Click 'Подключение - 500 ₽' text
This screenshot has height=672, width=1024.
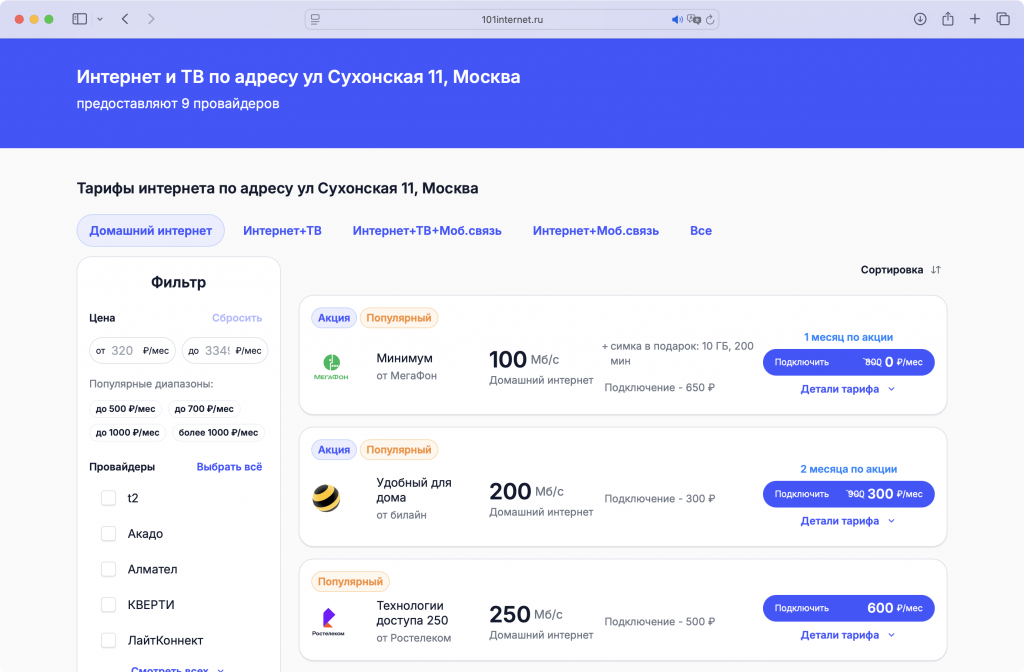point(660,622)
